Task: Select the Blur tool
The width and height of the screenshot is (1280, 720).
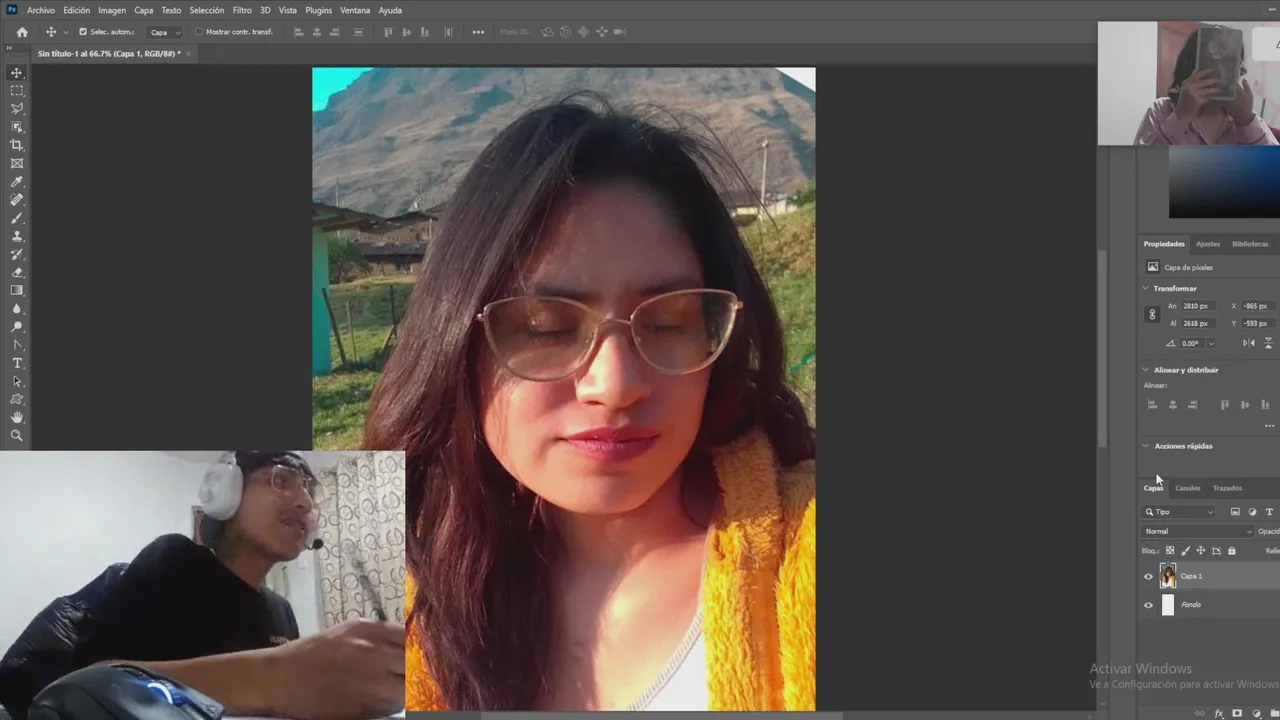Action: [x=17, y=309]
